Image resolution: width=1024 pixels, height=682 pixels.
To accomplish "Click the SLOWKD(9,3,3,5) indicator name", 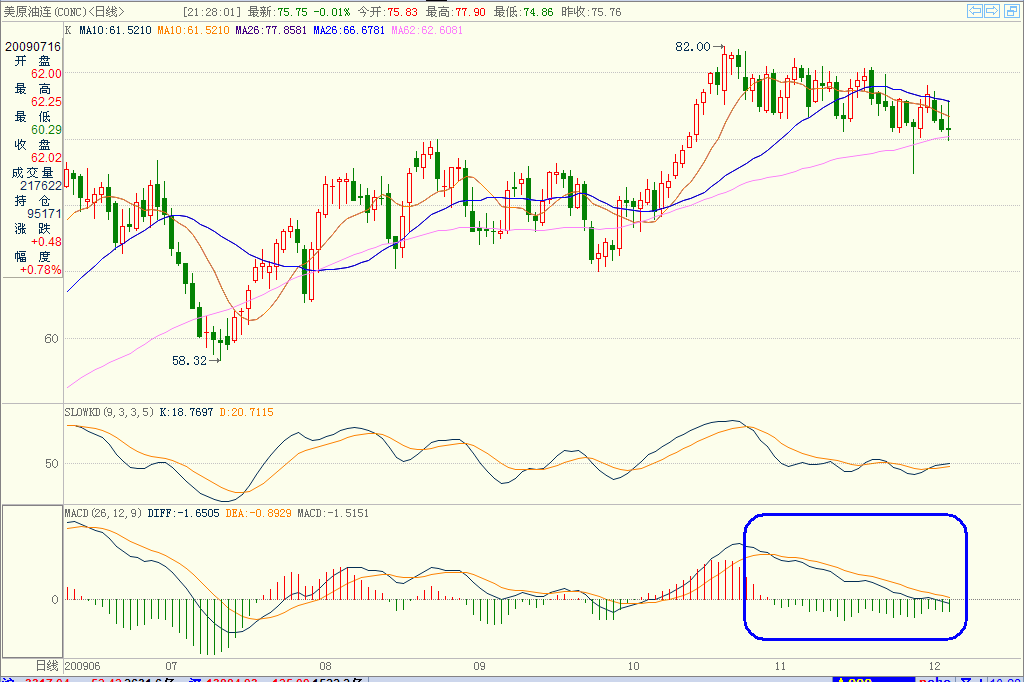I will (x=109, y=412).
